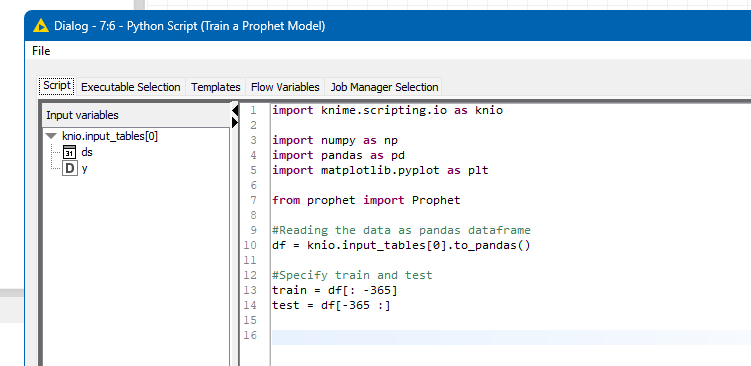Image resolution: width=751 pixels, height=366 pixels.
Task: Select the ds input variable
Action: coord(87,153)
